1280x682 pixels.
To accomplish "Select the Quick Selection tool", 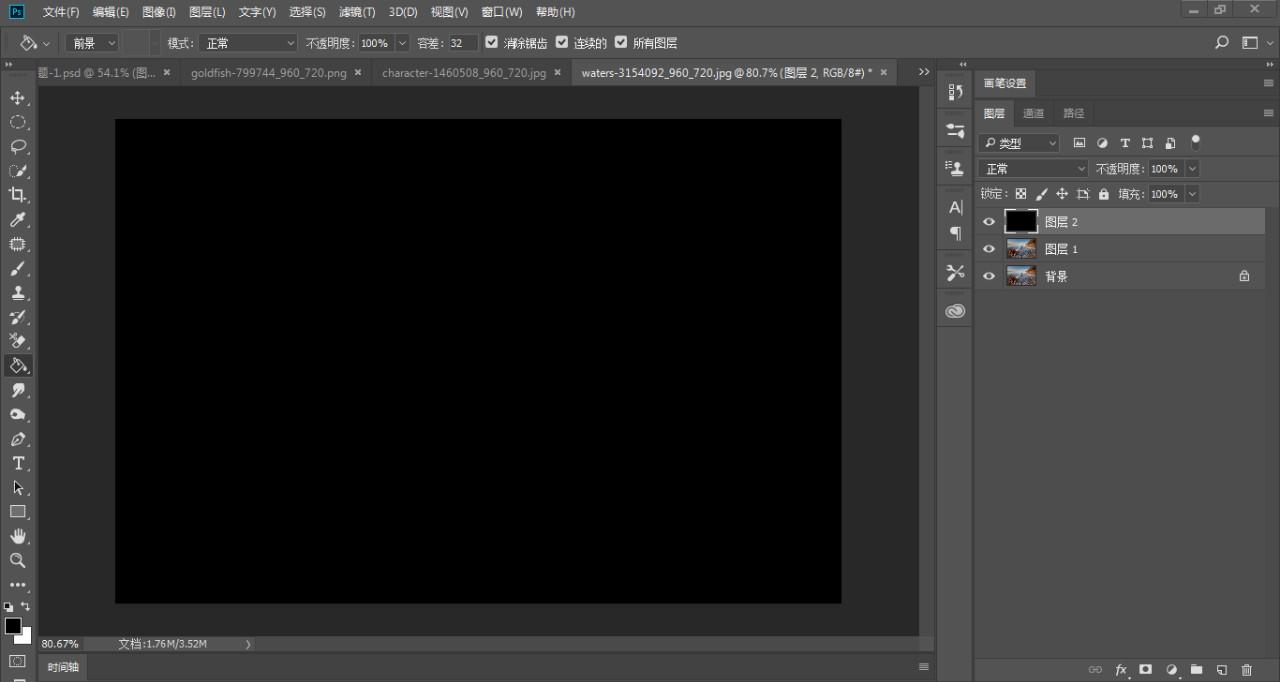I will coord(17,171).
